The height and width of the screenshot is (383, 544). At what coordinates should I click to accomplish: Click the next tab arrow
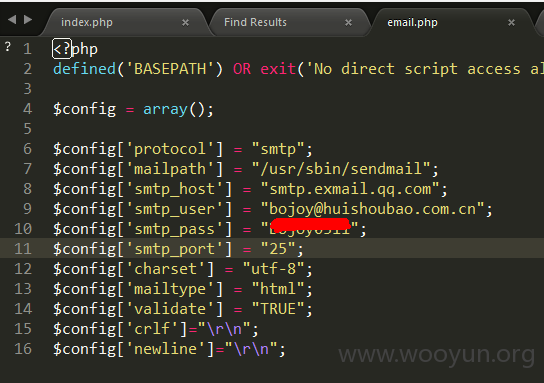(x=28, y=20)
